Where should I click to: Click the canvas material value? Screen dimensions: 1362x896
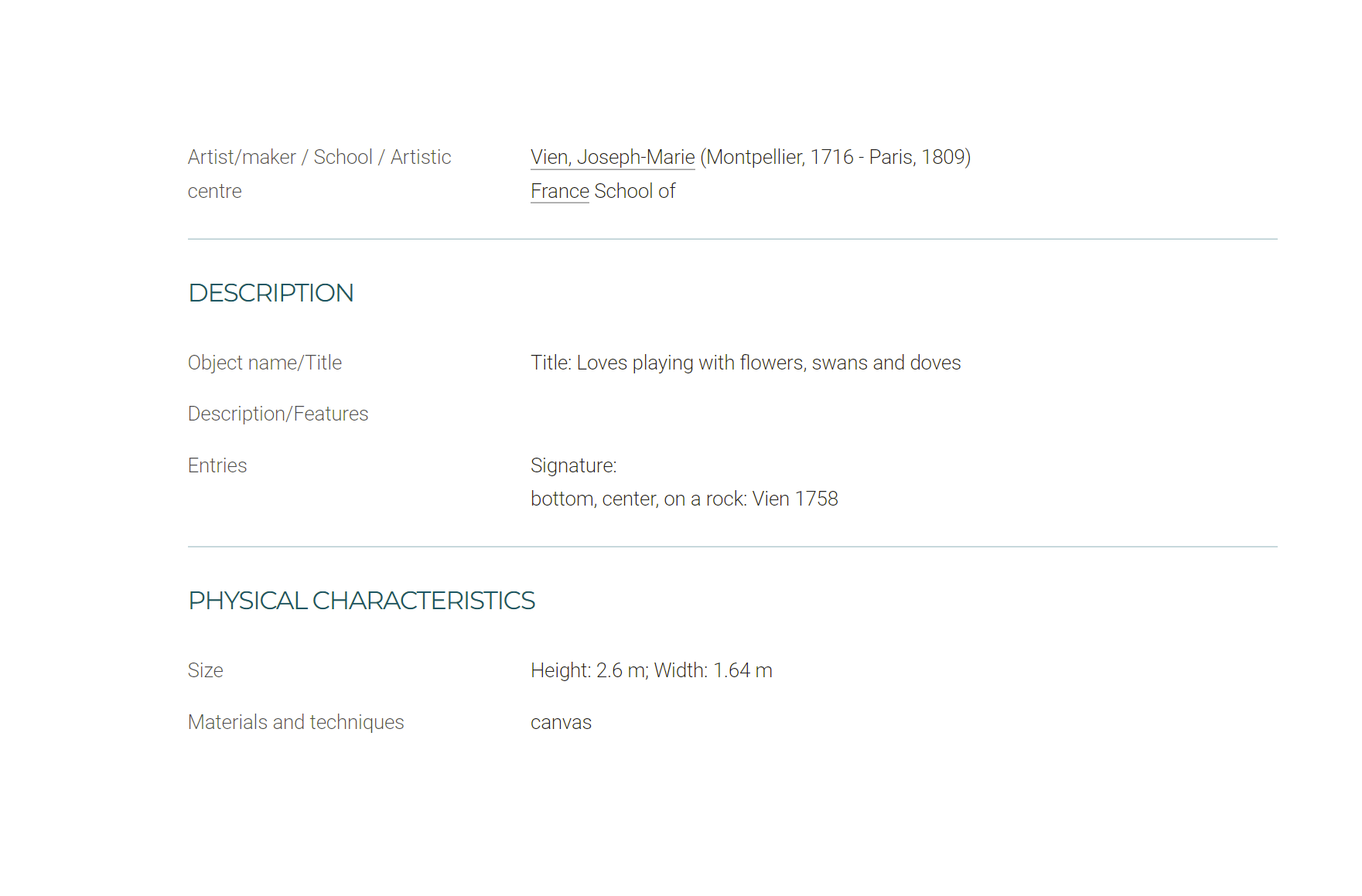click(x=561, y=723)
